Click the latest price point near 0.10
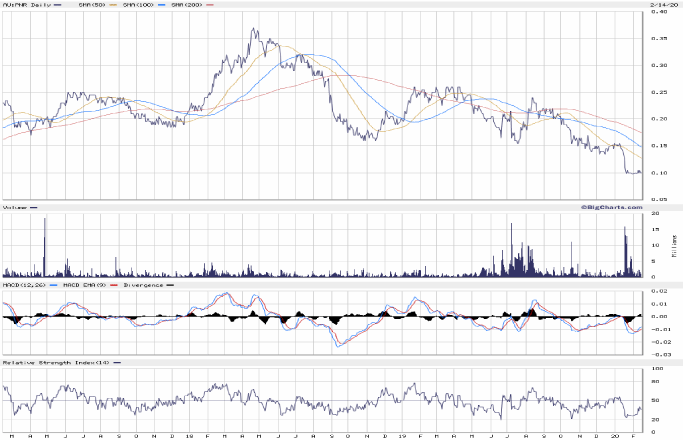Viewport: 683px width, 441px height. coord(639,173)
